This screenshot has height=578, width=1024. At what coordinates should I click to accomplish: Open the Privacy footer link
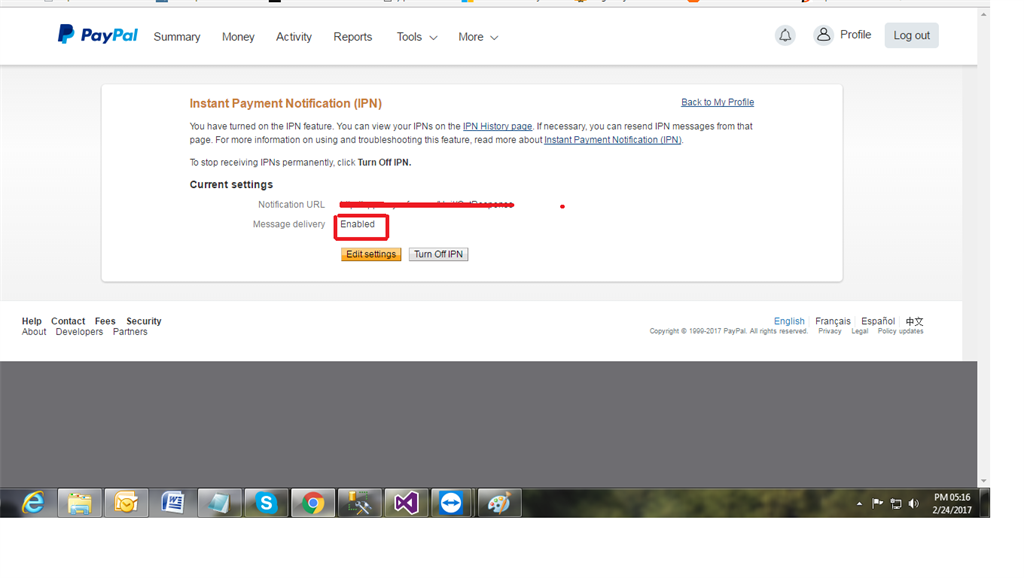[x=829, y=331]
